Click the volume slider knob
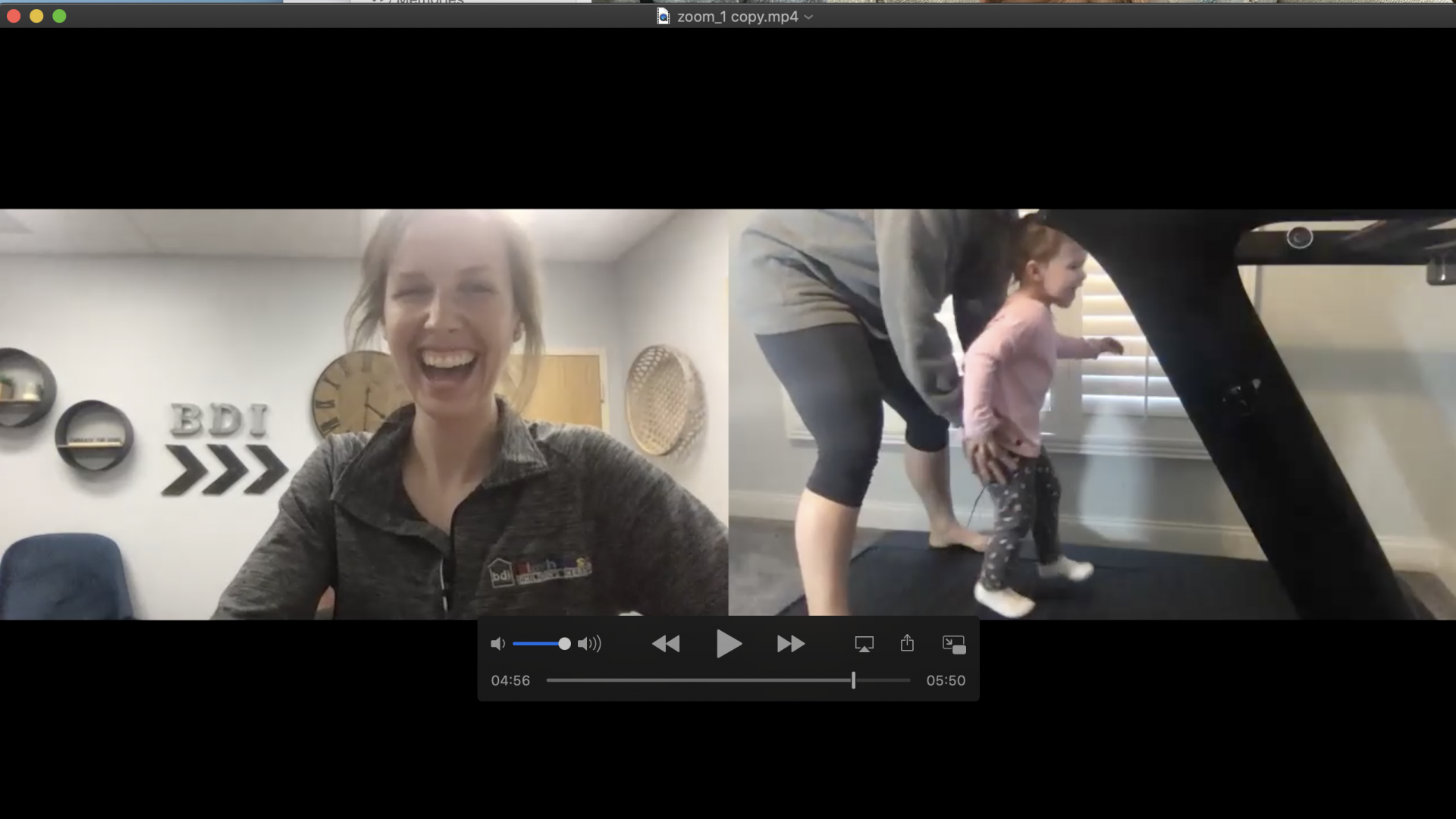1456x819 pixels. point(564,644)
